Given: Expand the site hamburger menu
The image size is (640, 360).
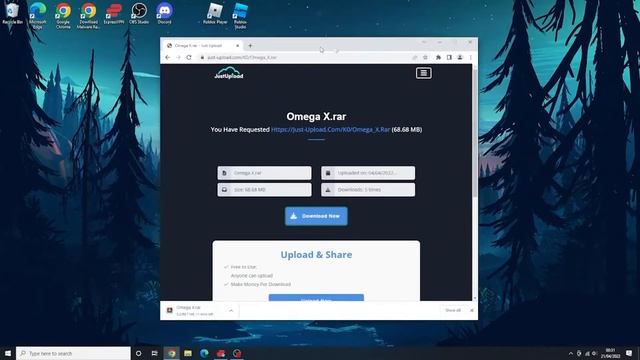Looking at the screenshot, I should pos(424,73).
